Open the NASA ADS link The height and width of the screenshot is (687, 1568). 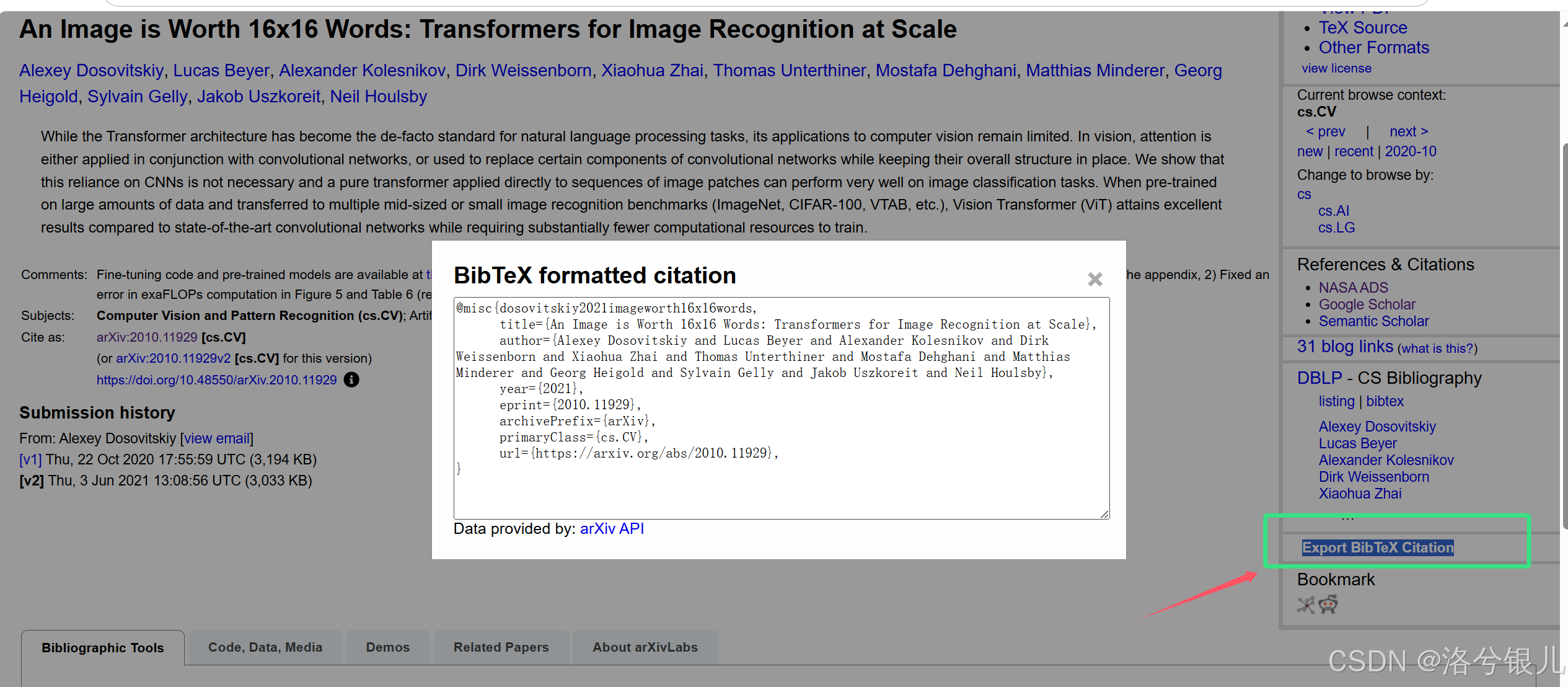tap(1353, 288)
